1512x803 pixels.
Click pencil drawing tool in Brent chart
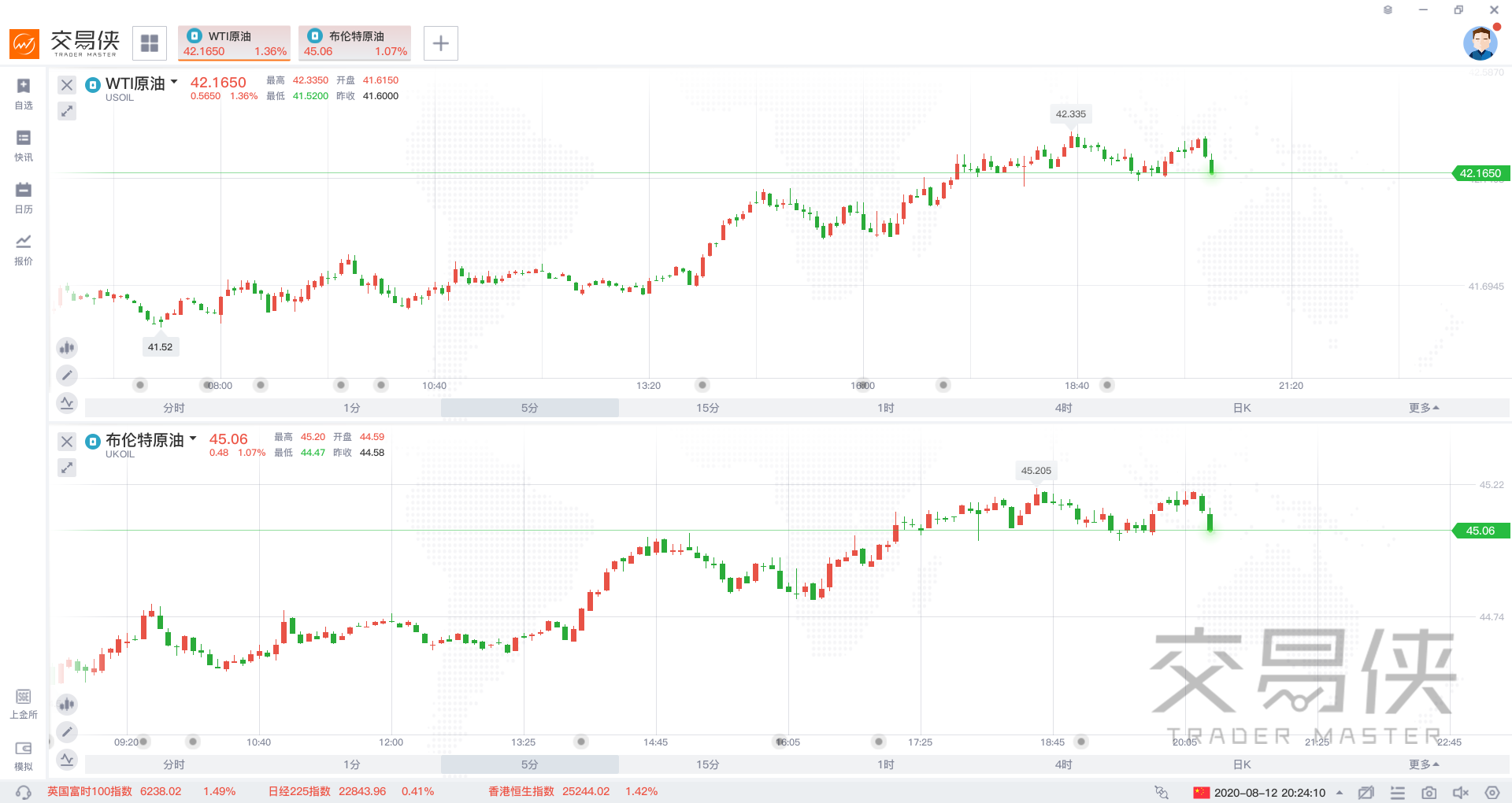(x=67, y=732)
